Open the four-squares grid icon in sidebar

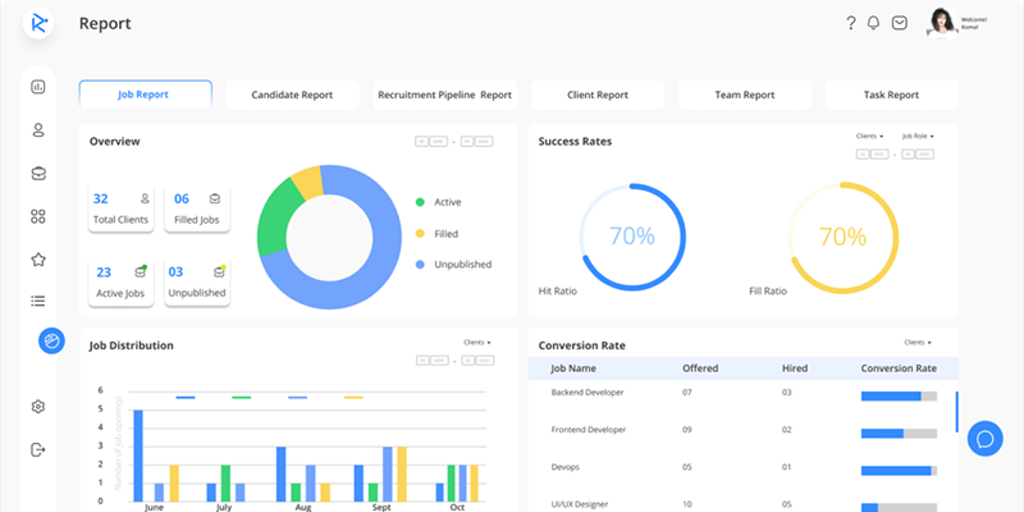click(38, 216)
